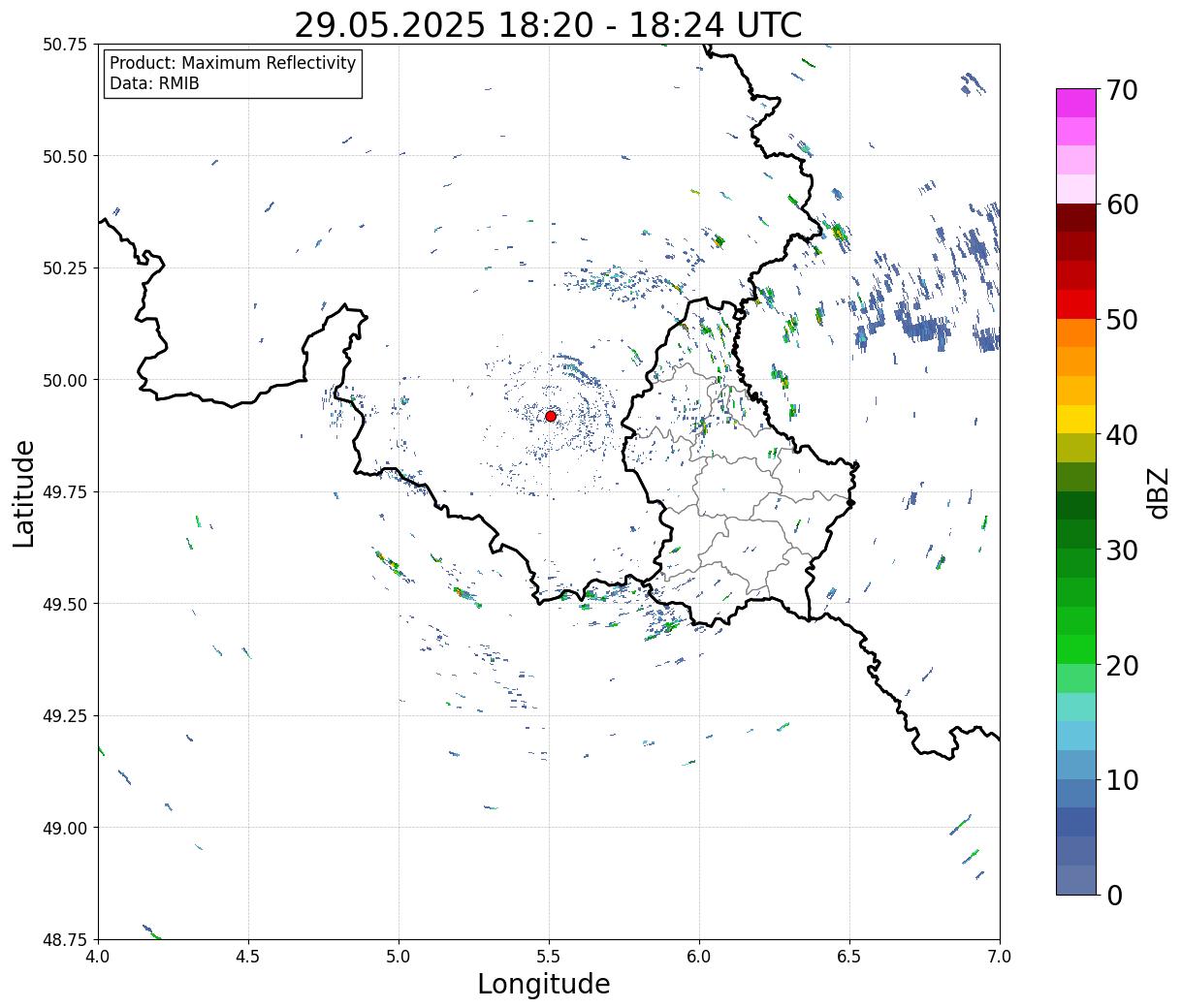Click the colorbar tick label 0

click(x=1114, y=896)
